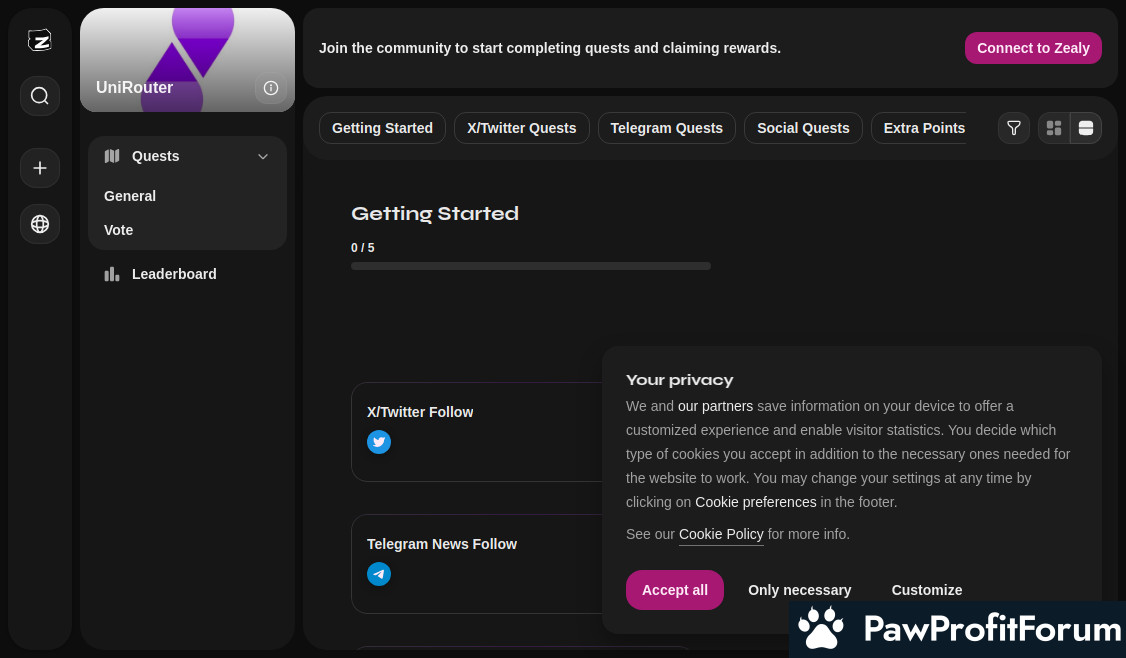The height and width of the screenshot is (658, 1126).
Task: Click the 'Join the community' banner text
Action: (549, 48)
